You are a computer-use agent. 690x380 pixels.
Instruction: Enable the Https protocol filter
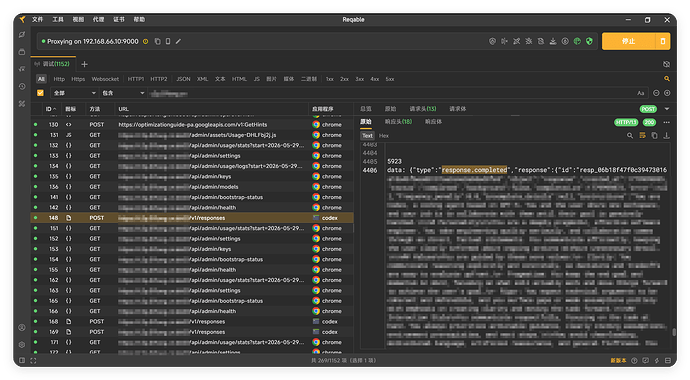click(x=78, y=79)
